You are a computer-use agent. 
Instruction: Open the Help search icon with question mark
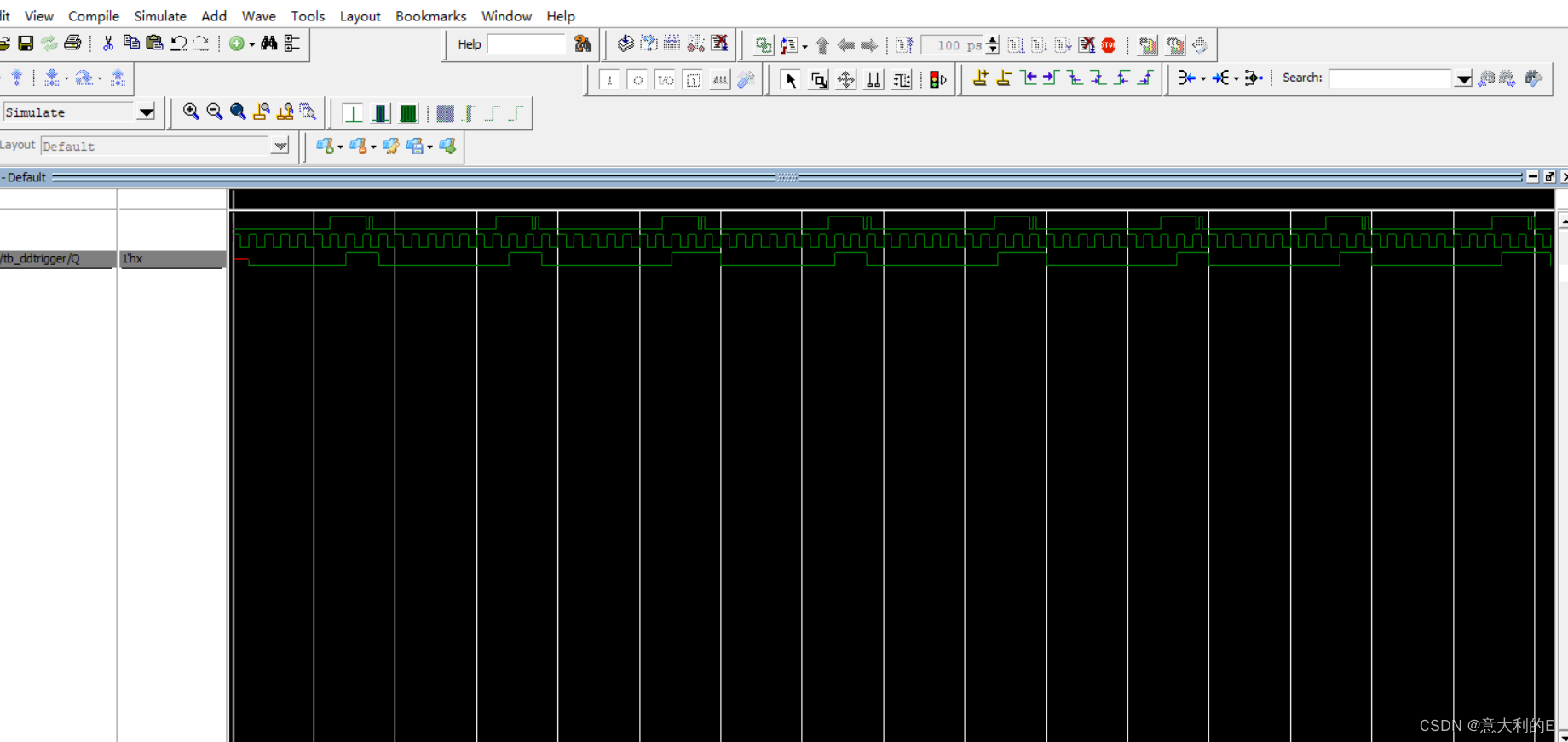pyautogui.click(x=583, y=44)
